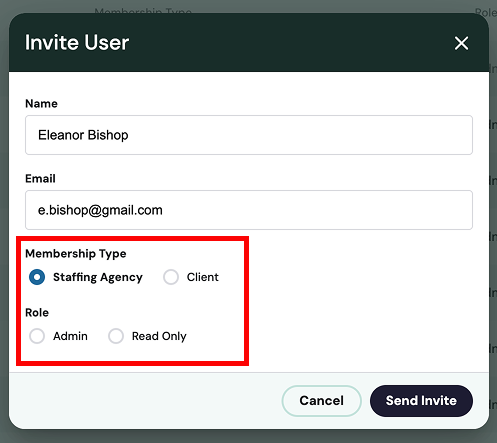497x443 pixels.
Task: Click the "Email" field label
Action: pos(40,179)
